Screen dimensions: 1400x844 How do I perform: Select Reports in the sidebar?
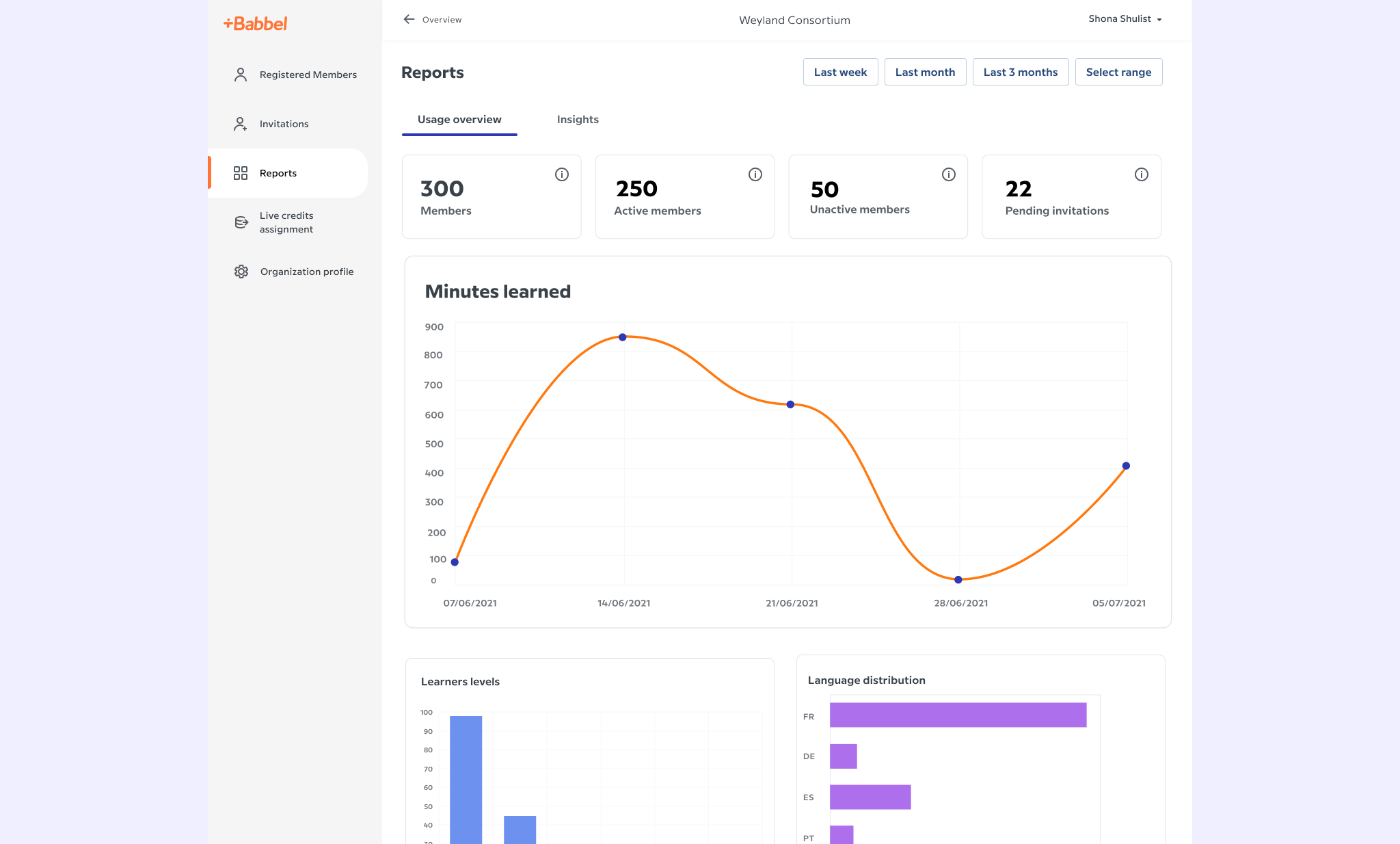coord(288,173)
